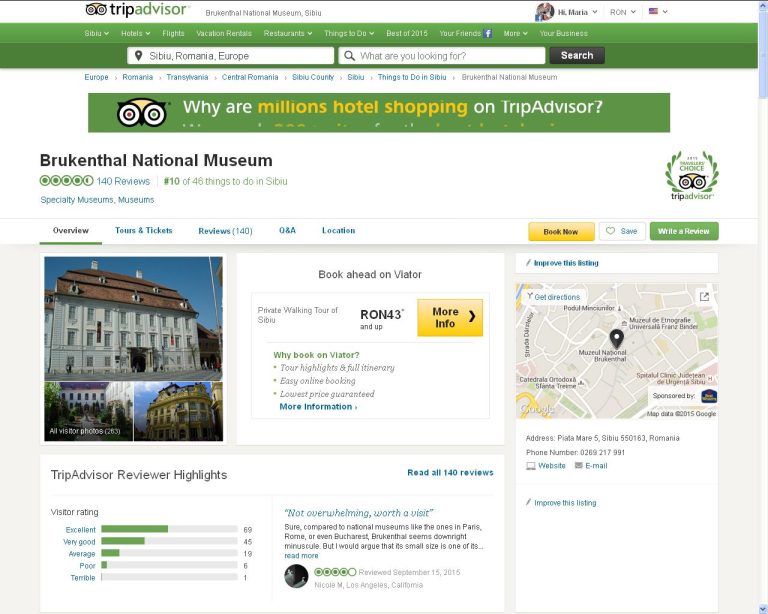Click the magnifier icon in search box

[x=349, y=56]
